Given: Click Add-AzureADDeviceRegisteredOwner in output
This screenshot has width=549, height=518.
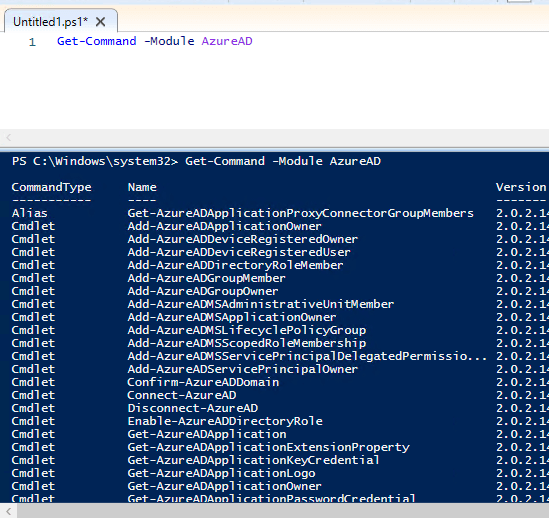Looking at the screenshot, I should (243, 239).
